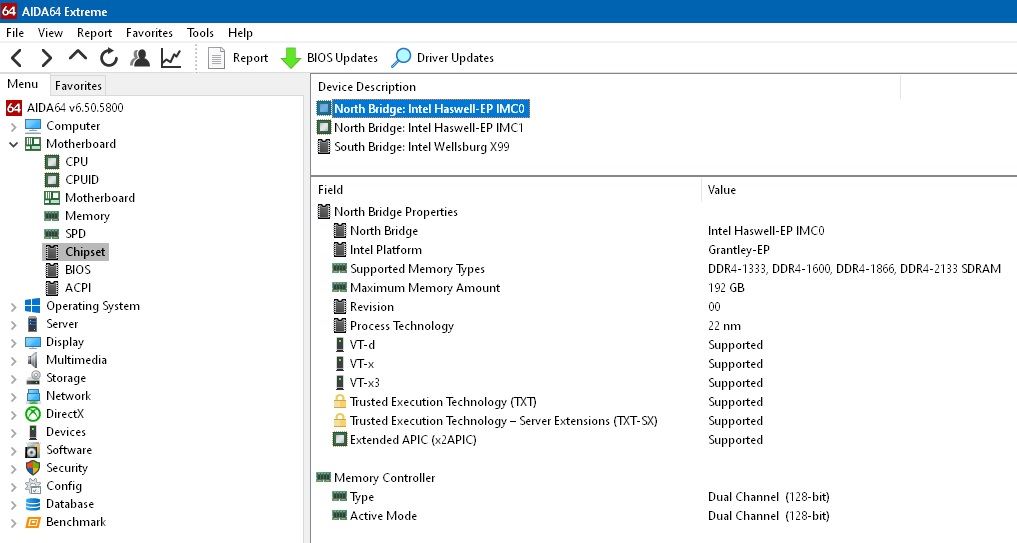The height and width of the screenshot is (543, 1017).
Task: Click the Driver Updates magnifier icon
Action: (x=402, y=58)
